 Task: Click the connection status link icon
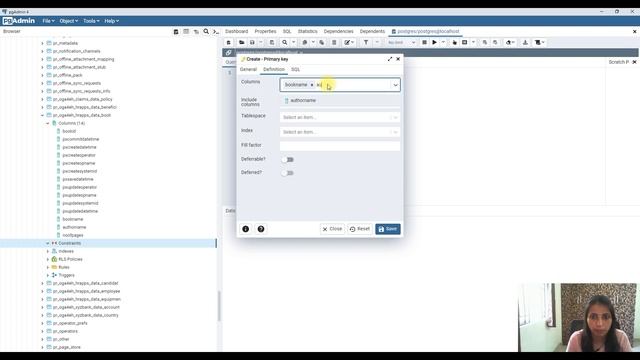(229, 53)
